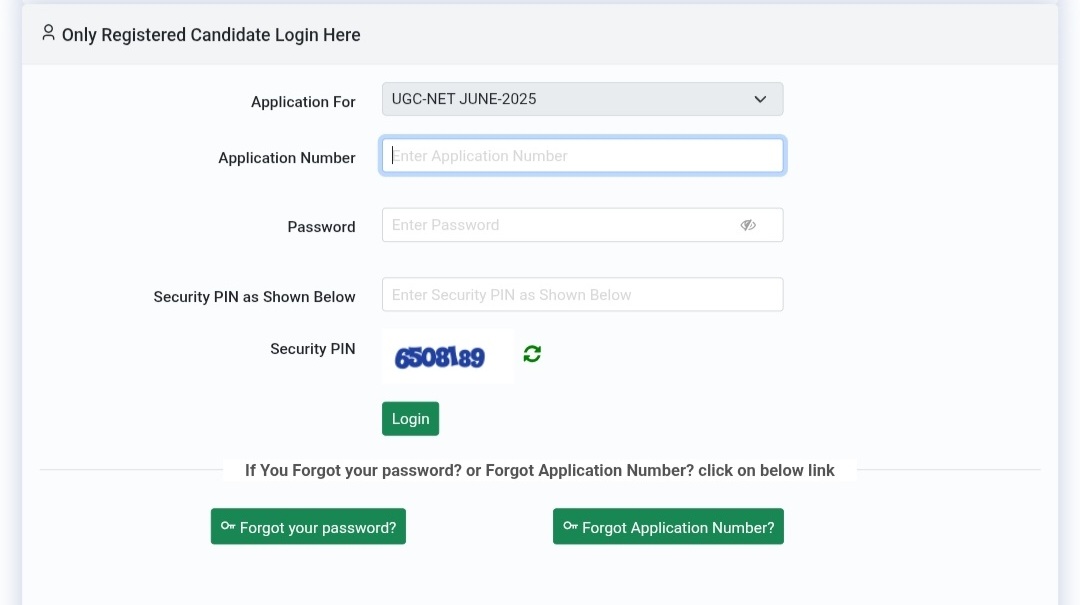This screenshot has width=1080, height=605.
Task: Click the Application For label
Action: 303,102
